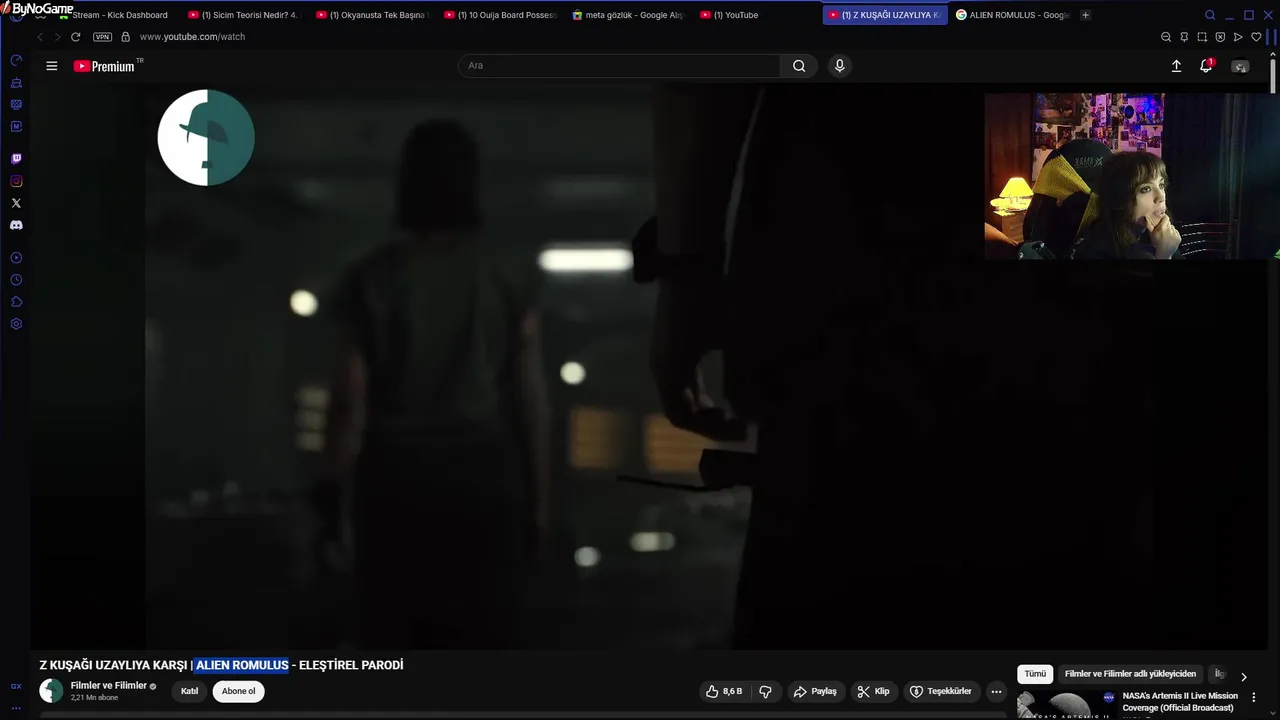The height and width of the screenshot is (720, 1280).
Task: Open the YouTube create/upload icon
Action: [x=1176, y=66]
